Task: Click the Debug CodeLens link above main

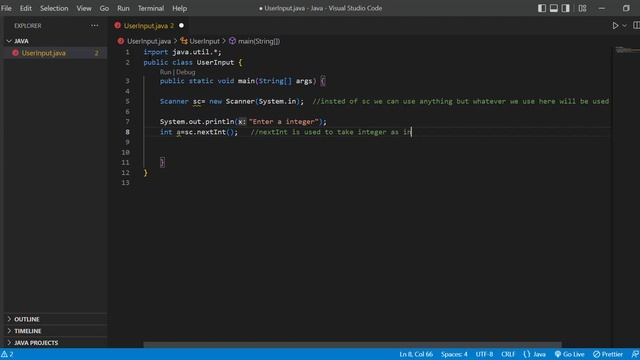Action: (186, 72)
